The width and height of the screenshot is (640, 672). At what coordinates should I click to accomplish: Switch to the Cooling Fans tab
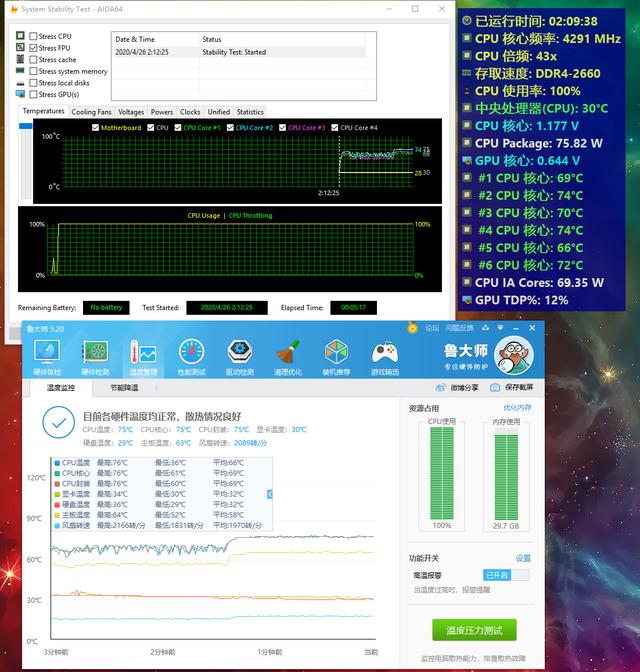[91, 112]
